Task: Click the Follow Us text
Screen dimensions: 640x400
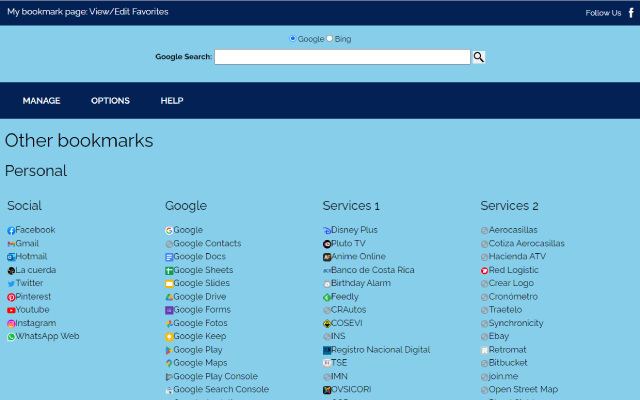Action: (603, 13)
